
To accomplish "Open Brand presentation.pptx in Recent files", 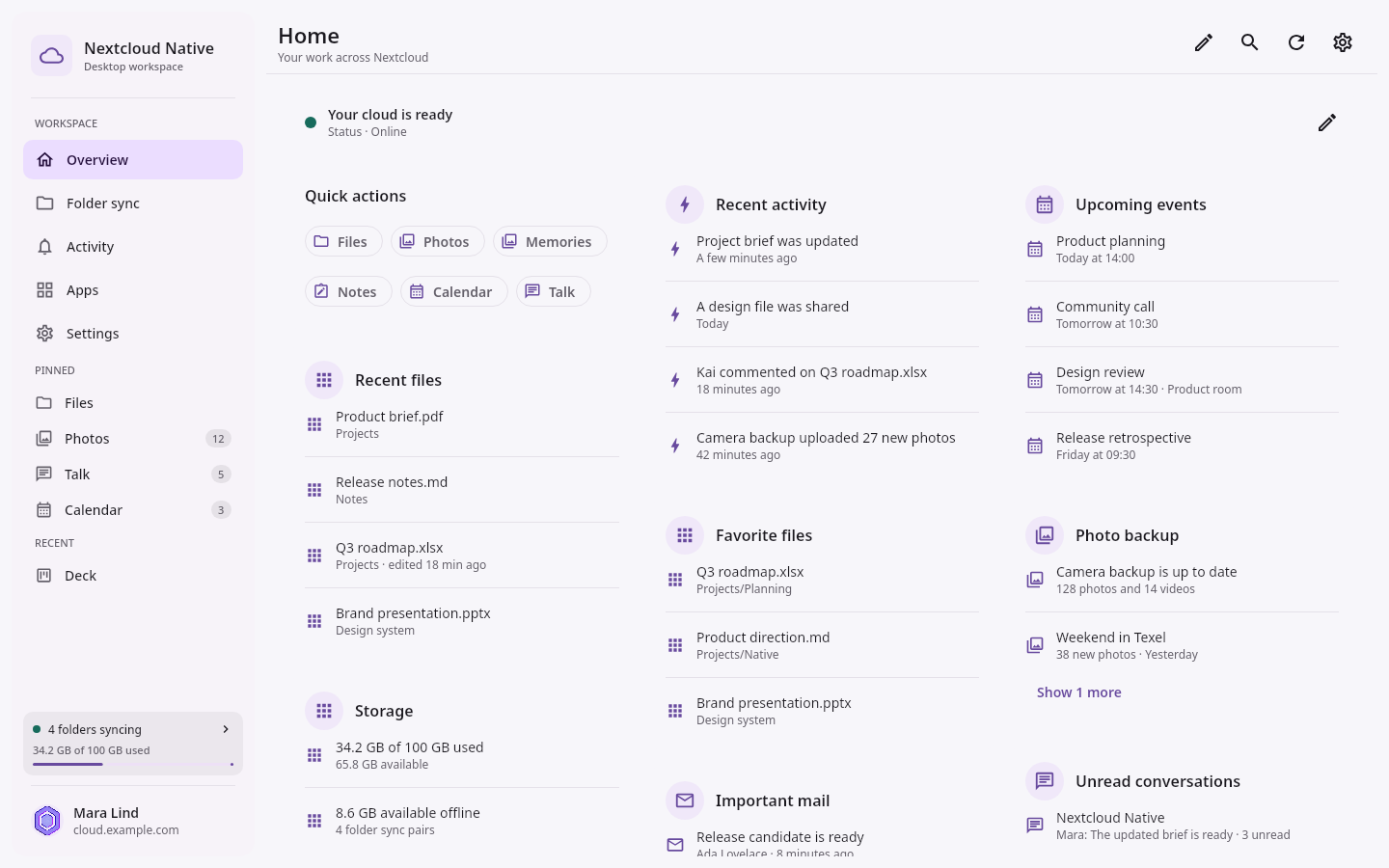I will click(x=462, y=621).
